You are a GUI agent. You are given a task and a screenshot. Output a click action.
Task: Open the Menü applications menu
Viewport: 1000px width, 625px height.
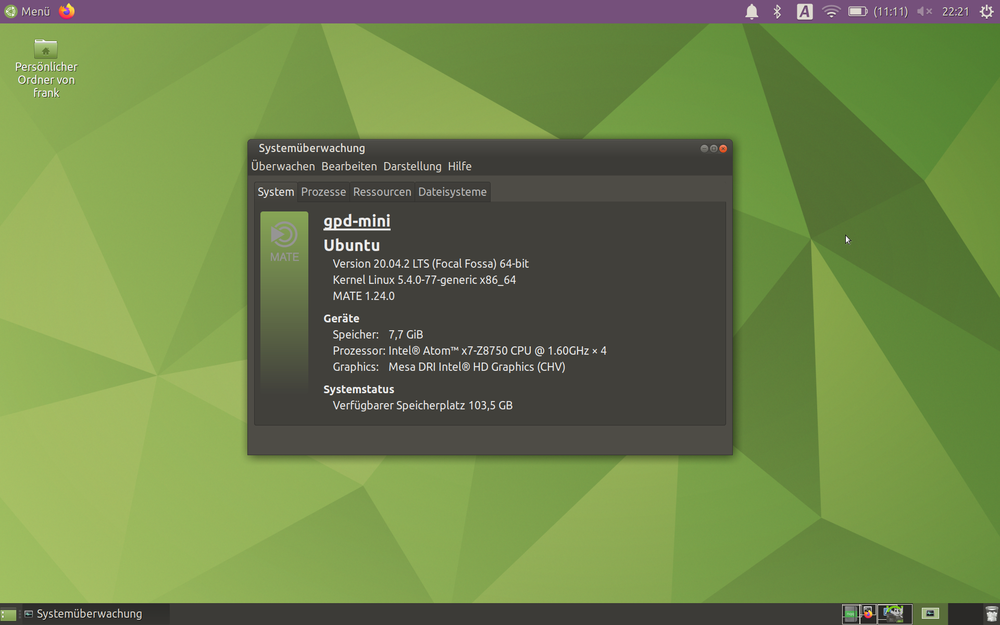[x=27, y=12]
